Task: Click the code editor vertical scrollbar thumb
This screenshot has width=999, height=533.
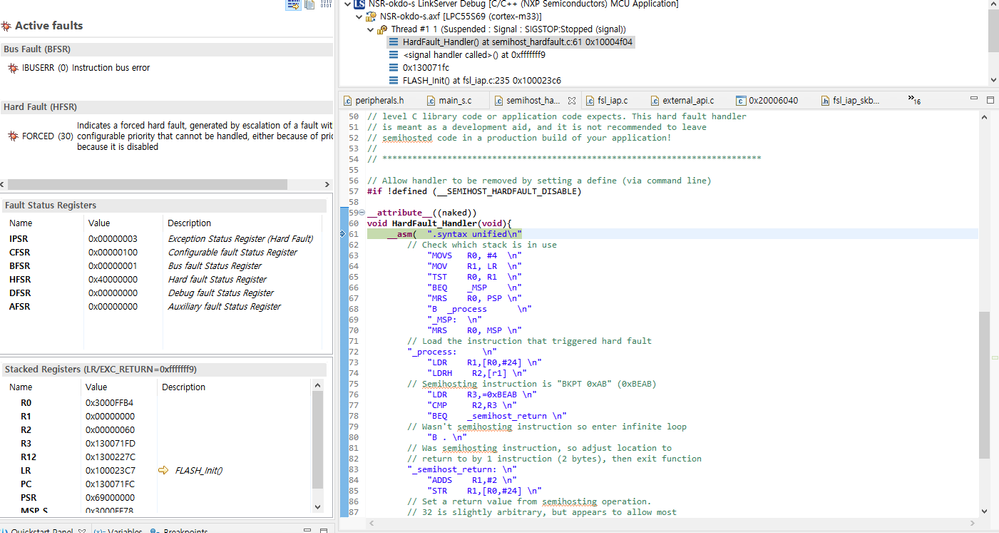Action: pos(984,383)
